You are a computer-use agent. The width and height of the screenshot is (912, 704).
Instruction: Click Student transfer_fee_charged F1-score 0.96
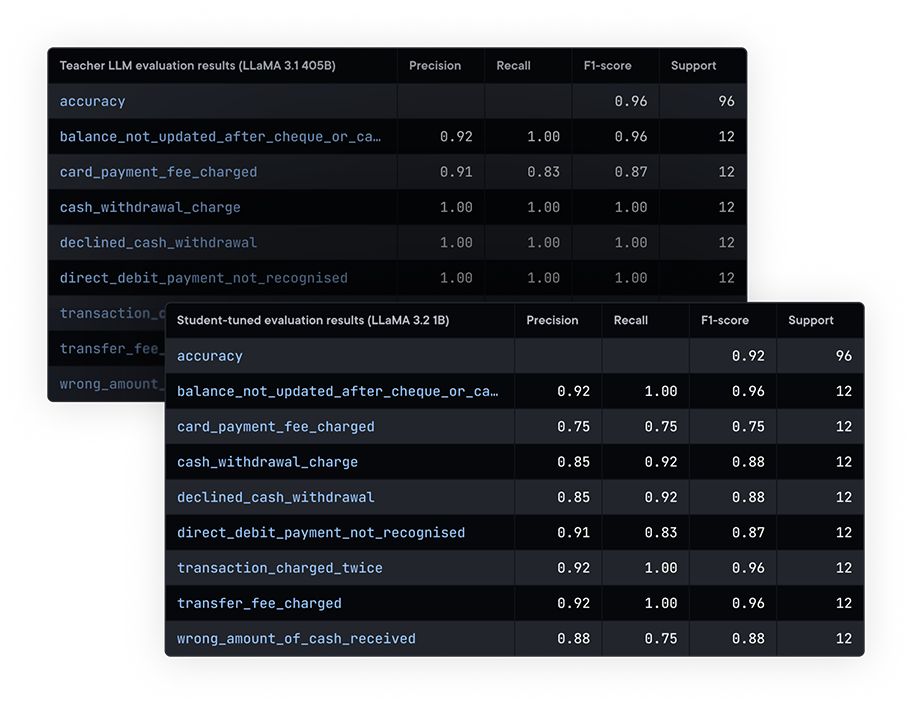748,603
